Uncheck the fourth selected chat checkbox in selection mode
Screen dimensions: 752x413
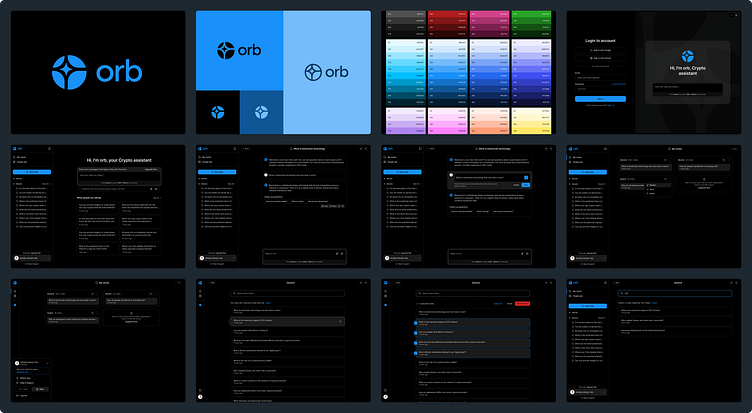point(416,353)
